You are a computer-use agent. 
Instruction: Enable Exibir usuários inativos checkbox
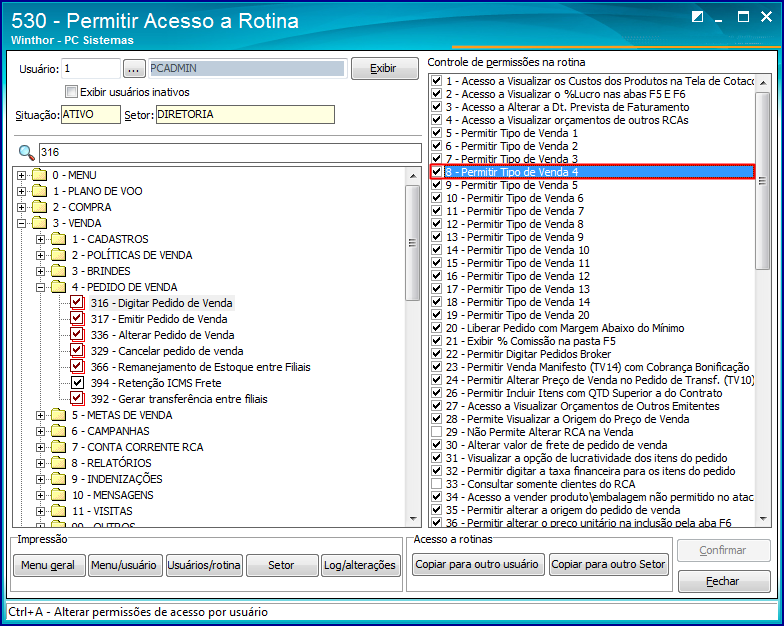[72, 92]
